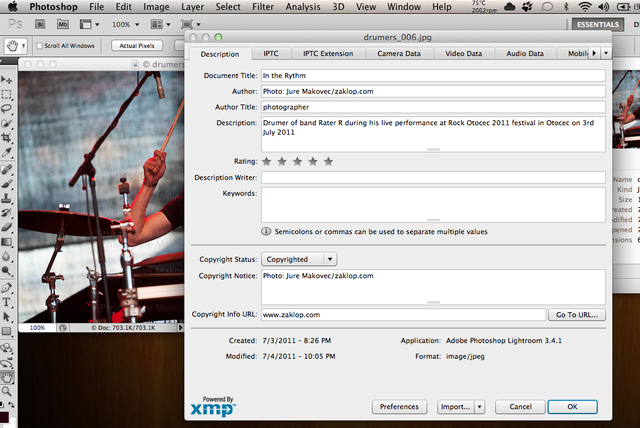Set rating to five stars
The width and height of the screenshot is (640, 428).
coord(329,162)
